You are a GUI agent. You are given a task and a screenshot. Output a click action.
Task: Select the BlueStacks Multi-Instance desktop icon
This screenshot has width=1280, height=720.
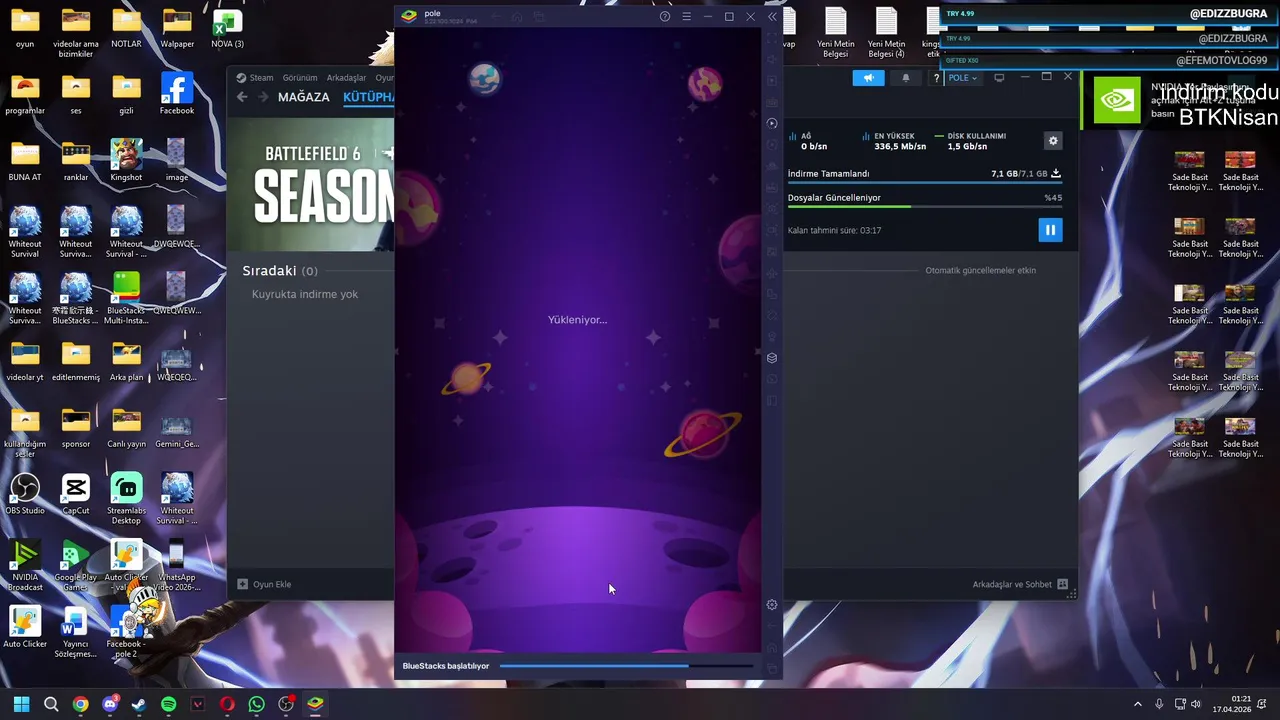pyautogui.click(x=126, y=298)
